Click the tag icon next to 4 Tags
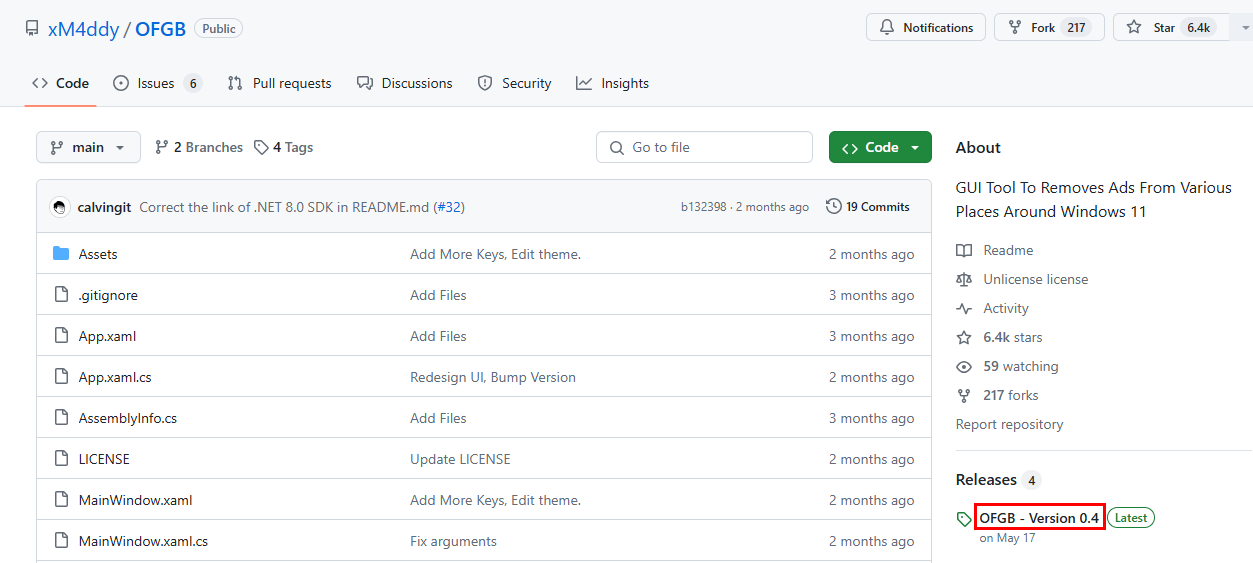This screenshot has height=563, width=1253. [x=261, y=147]
